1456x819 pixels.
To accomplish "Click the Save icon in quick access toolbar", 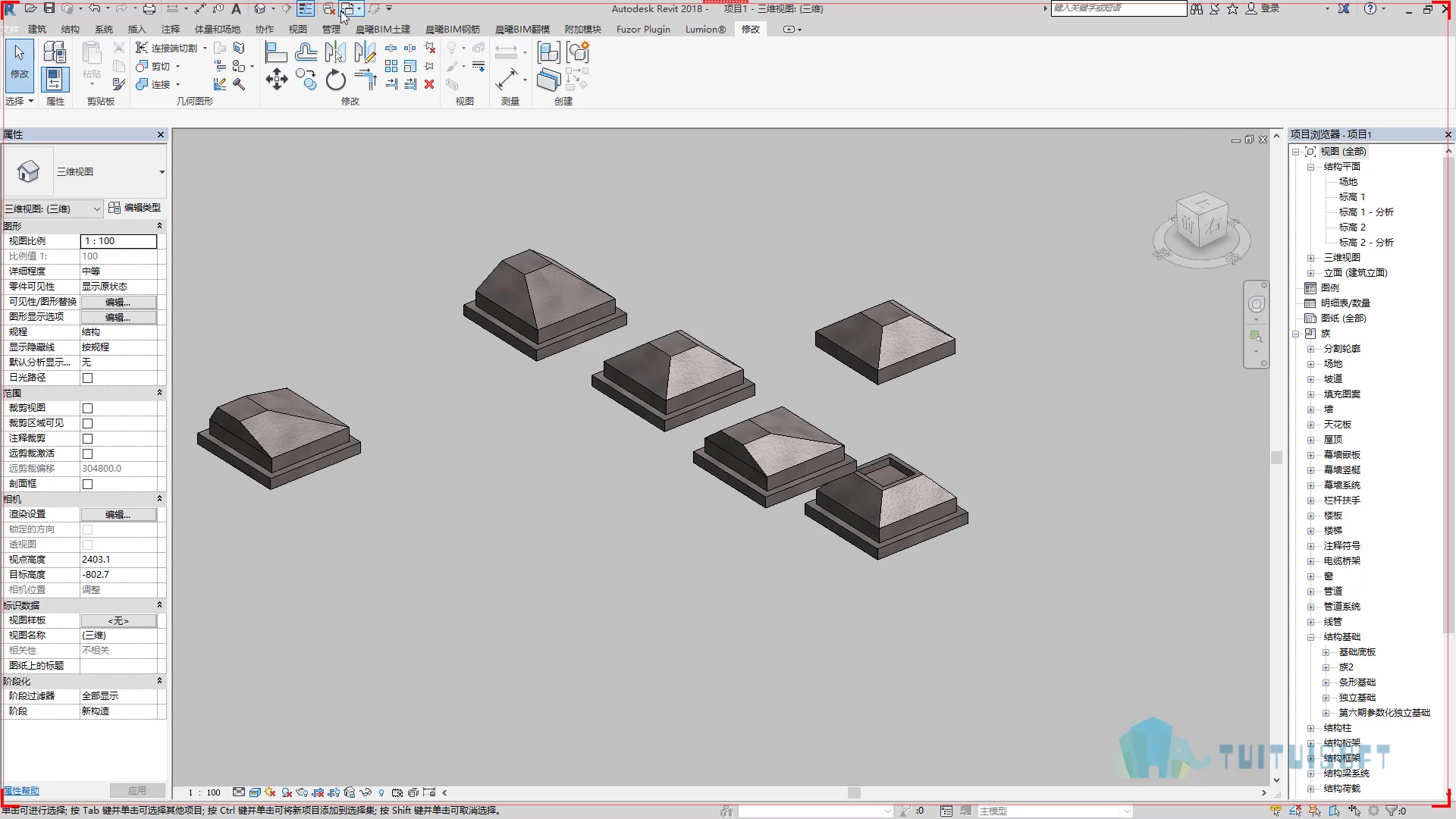I will pyautogui.click(x=49, y=8).
